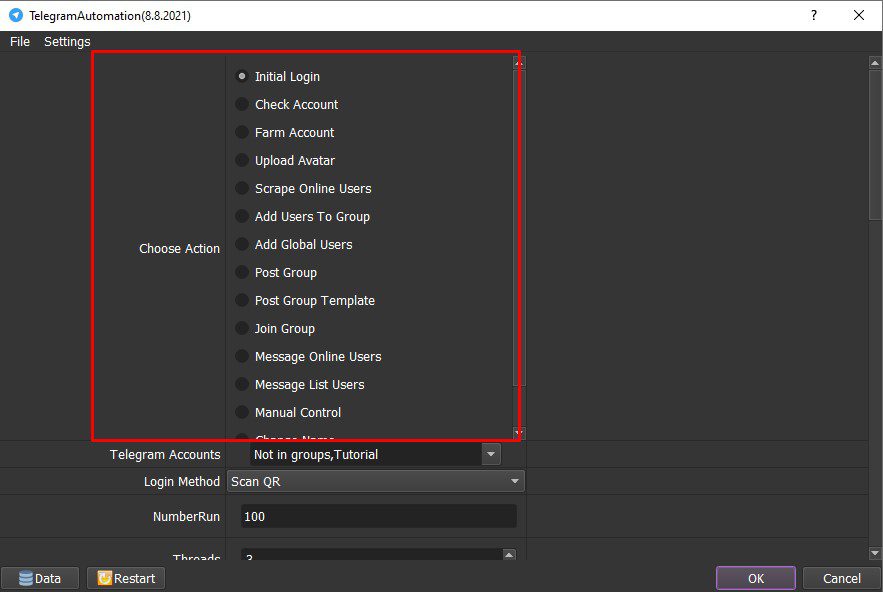Click the NumberRun input field

[x=378, y=517]
